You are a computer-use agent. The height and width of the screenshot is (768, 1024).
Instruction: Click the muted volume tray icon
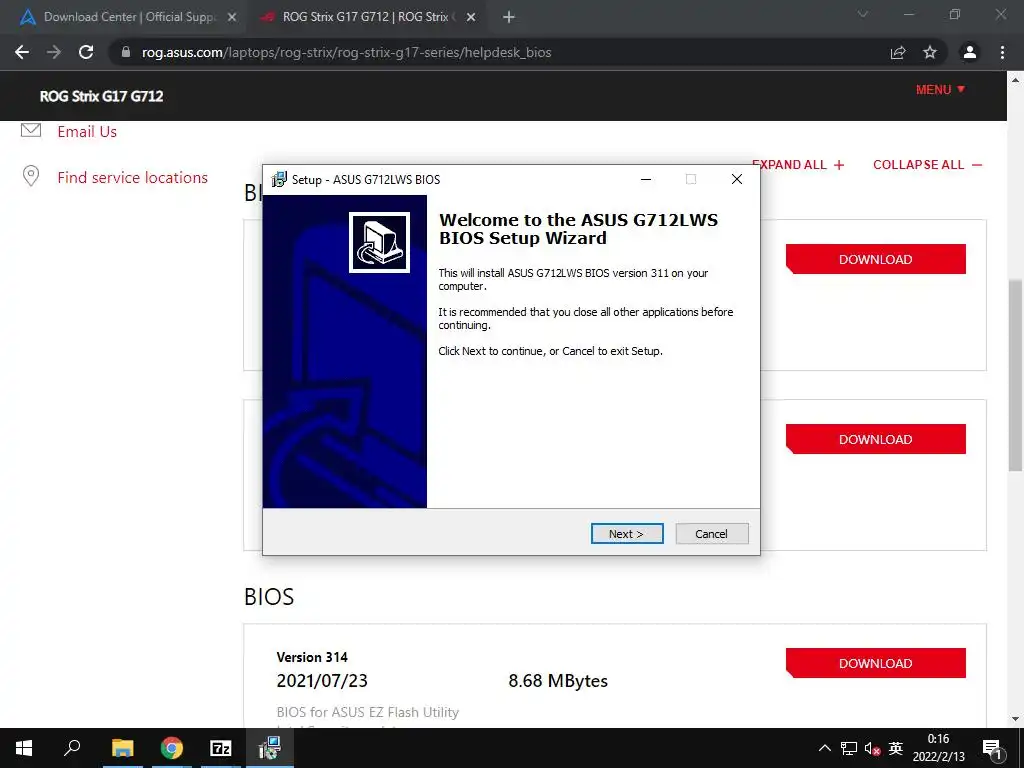pos(872,748)
